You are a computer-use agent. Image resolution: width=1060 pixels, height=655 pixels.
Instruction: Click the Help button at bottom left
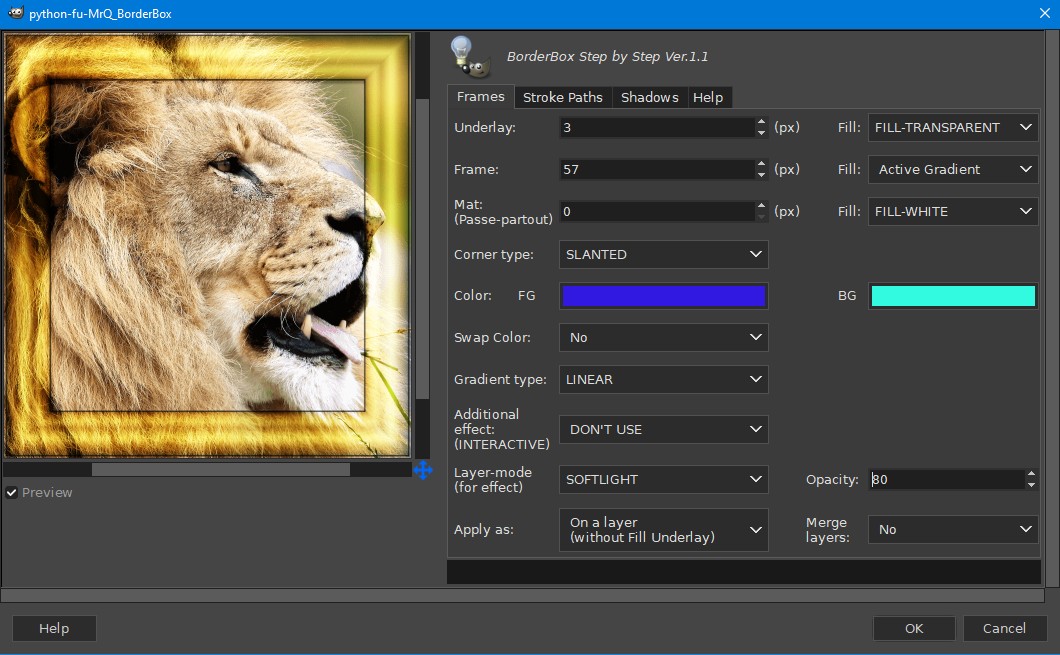[x=54, y=629]
